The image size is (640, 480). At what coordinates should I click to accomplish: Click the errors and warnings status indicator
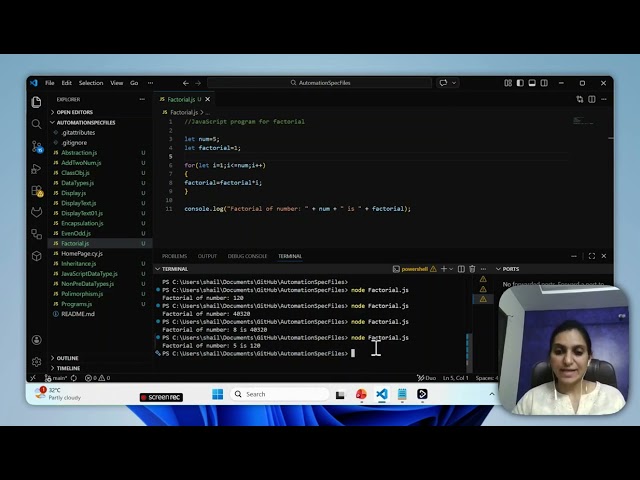point(98,378)
